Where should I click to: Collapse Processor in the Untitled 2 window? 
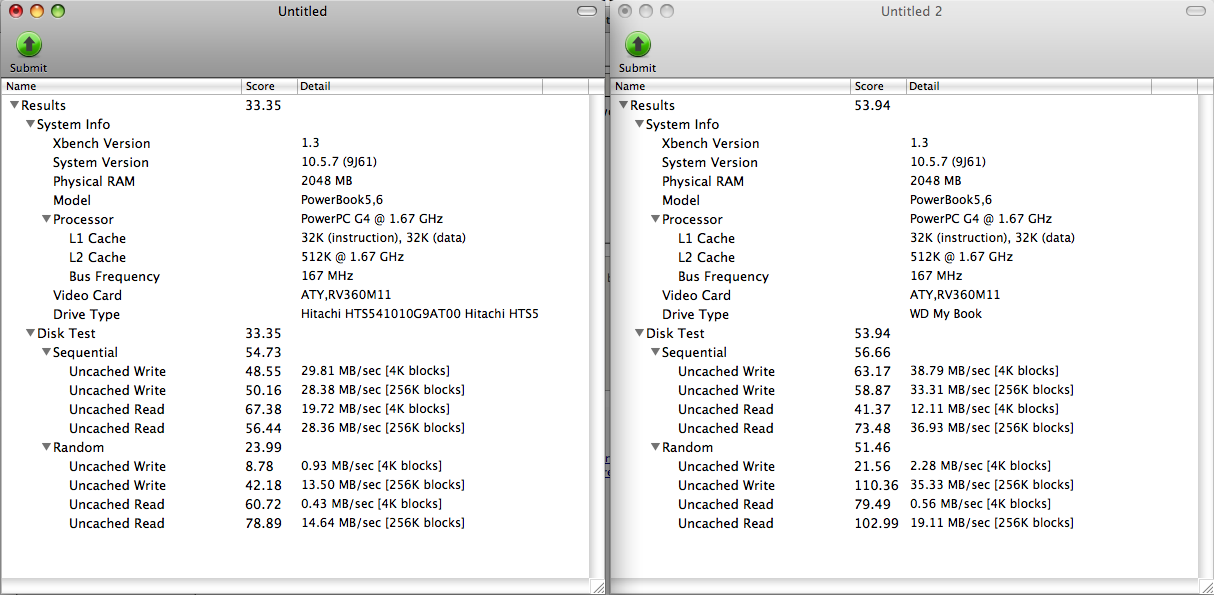(655, 219)
